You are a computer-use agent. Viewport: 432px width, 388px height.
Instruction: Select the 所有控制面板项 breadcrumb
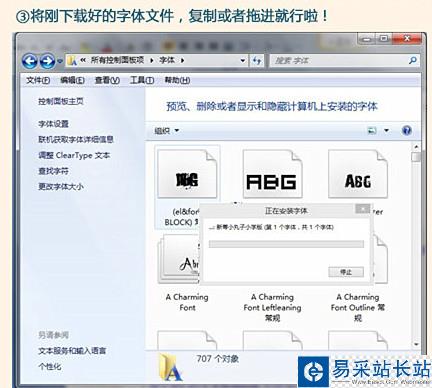click(117, 60)
